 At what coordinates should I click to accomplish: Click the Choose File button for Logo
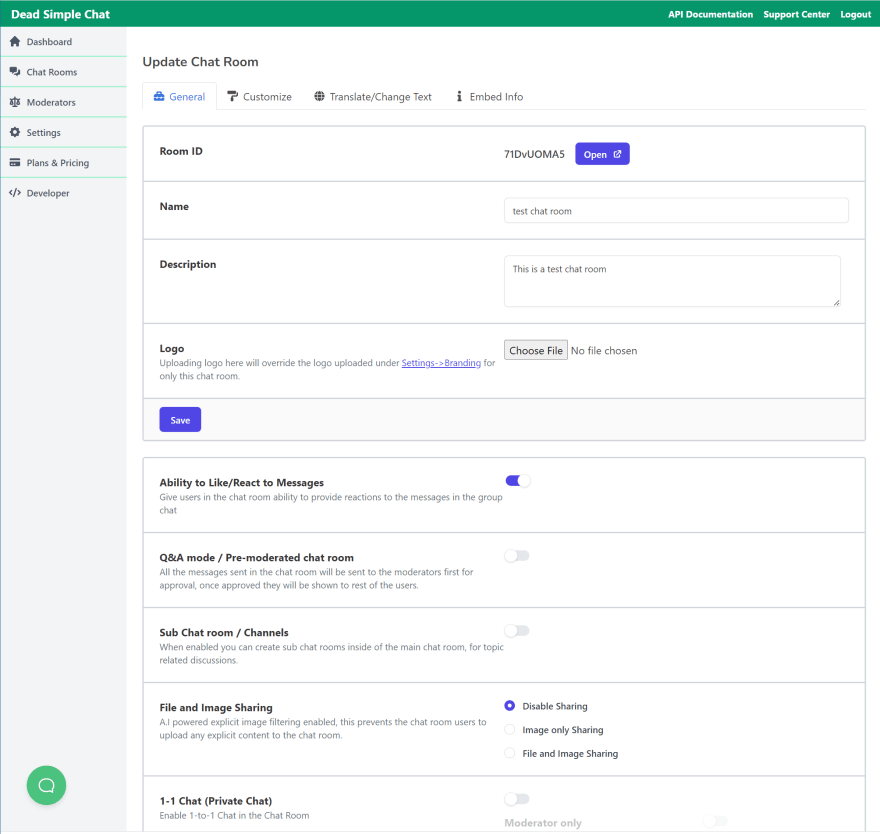536,350
